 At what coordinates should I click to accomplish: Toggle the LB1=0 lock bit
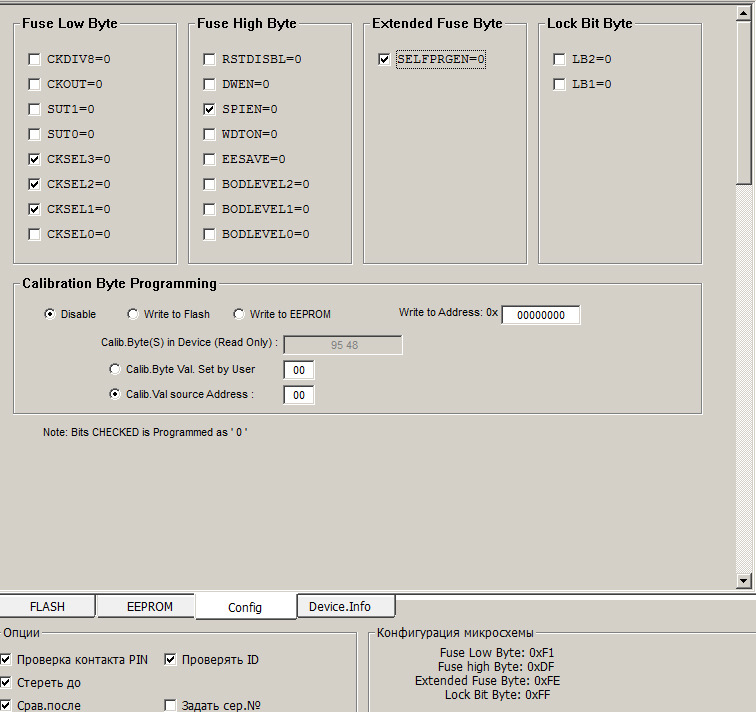pos(559,84)
